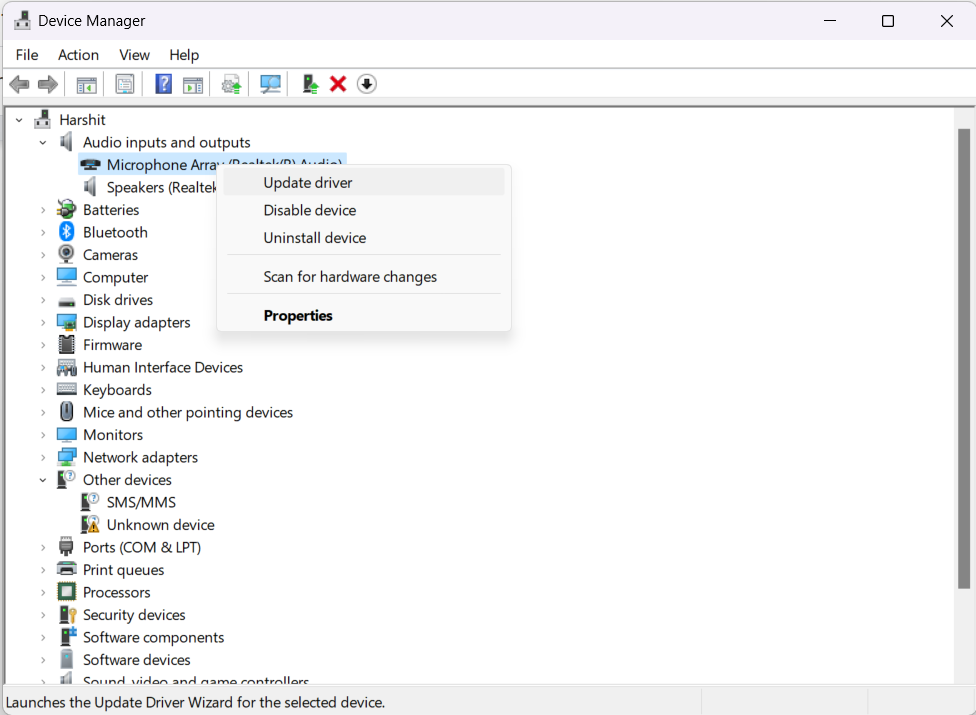Click Show/Hide Console Tree toolbar icon
This screenshot has width=976, height=715.
click(x=87, y=84)
